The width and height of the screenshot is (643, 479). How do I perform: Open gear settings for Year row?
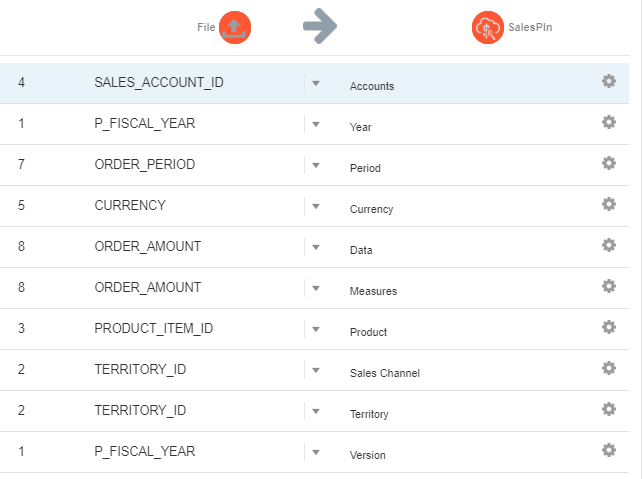pos(608,122)
